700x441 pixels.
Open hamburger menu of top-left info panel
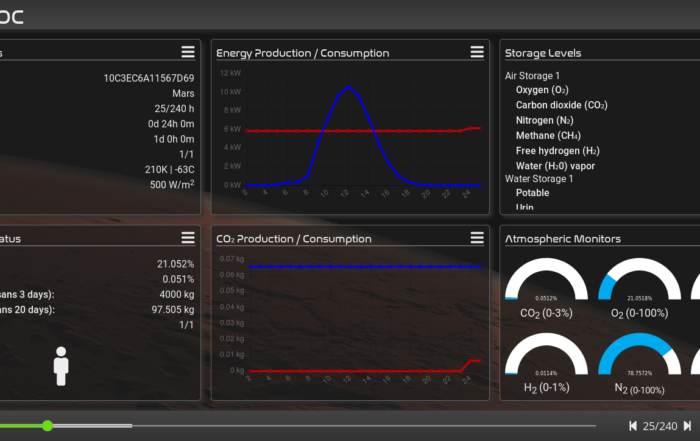(x=187, y=52)
